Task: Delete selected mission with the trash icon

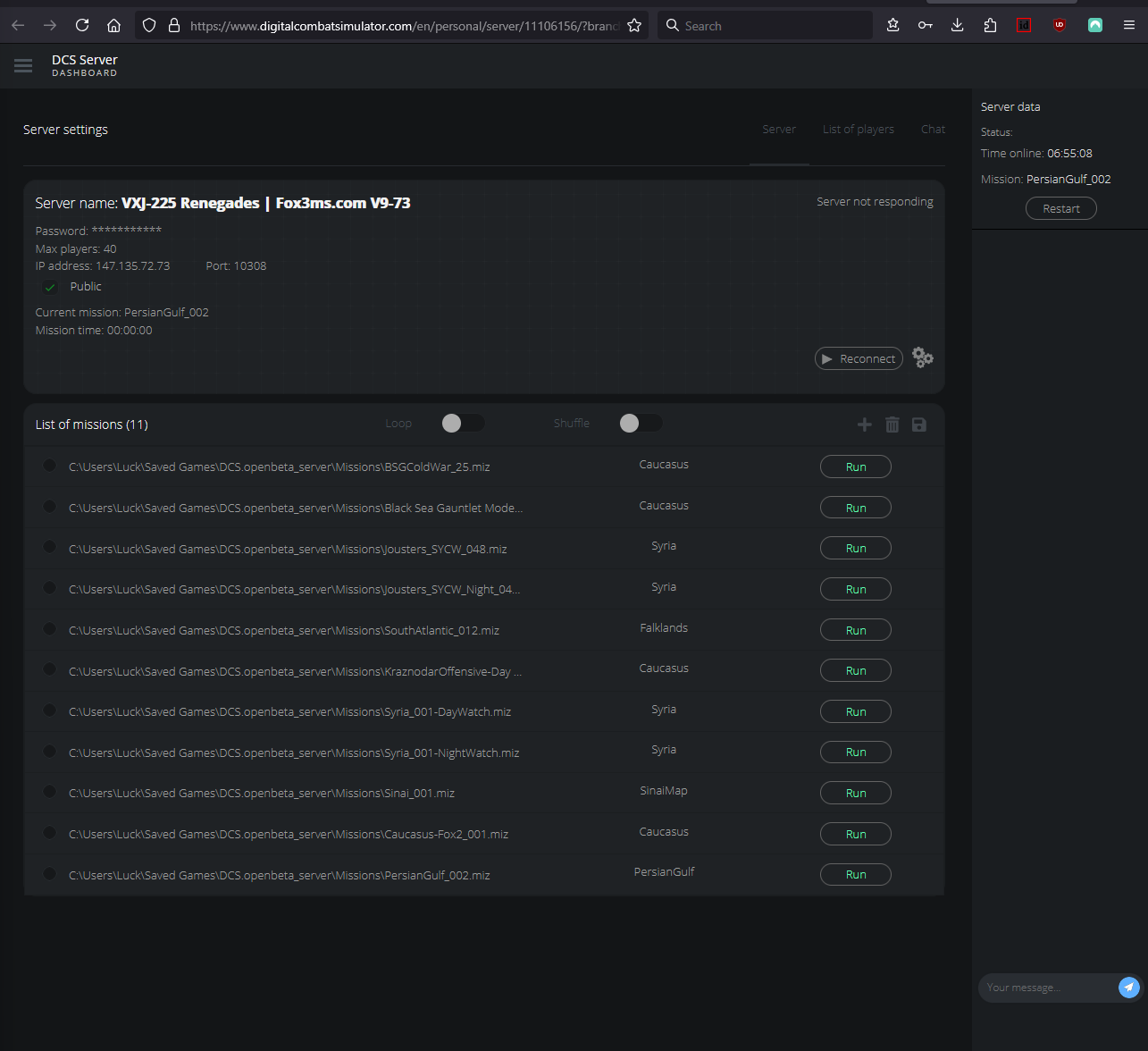Action: pyautogui.click(x=892, y=425)
